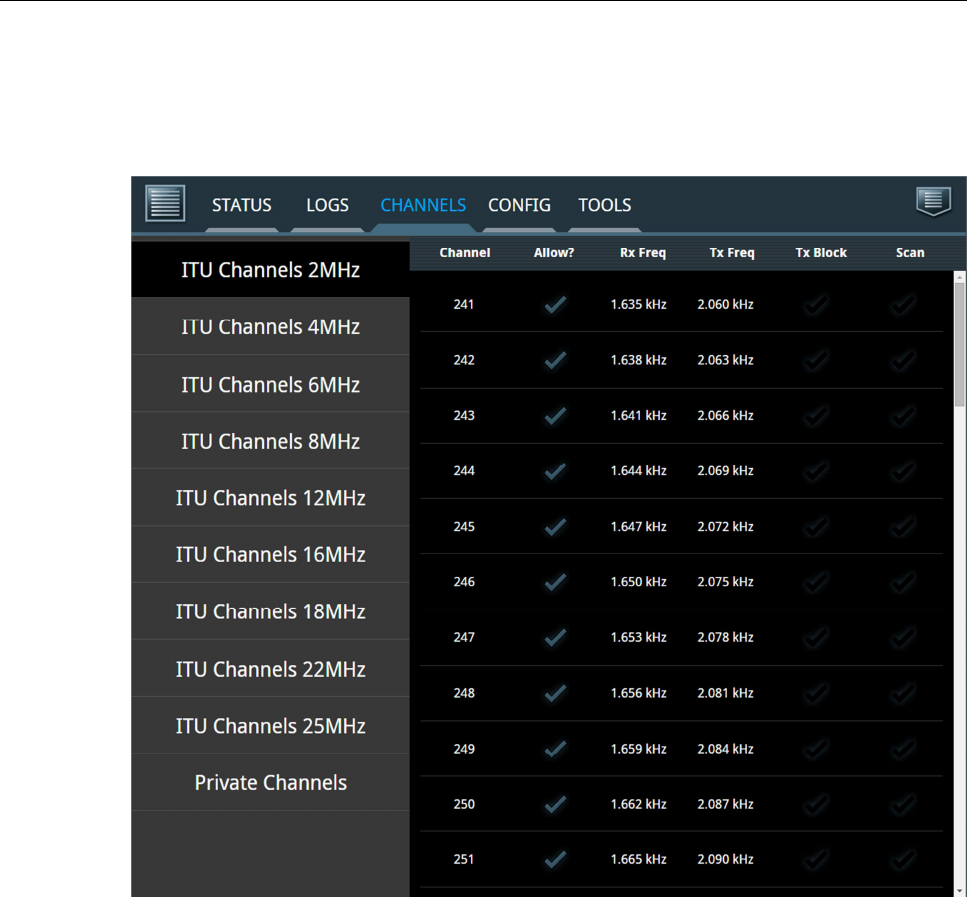Click Tx frequency 2.081 kHz

[x=725, y=693]
